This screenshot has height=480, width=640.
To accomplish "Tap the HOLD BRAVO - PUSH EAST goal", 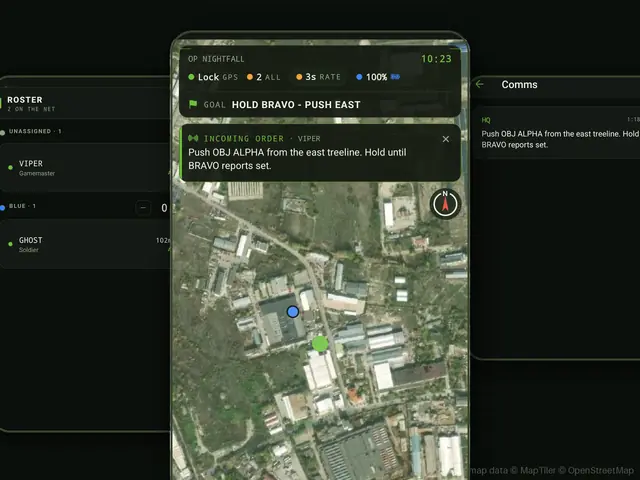I will click(296, 105).
